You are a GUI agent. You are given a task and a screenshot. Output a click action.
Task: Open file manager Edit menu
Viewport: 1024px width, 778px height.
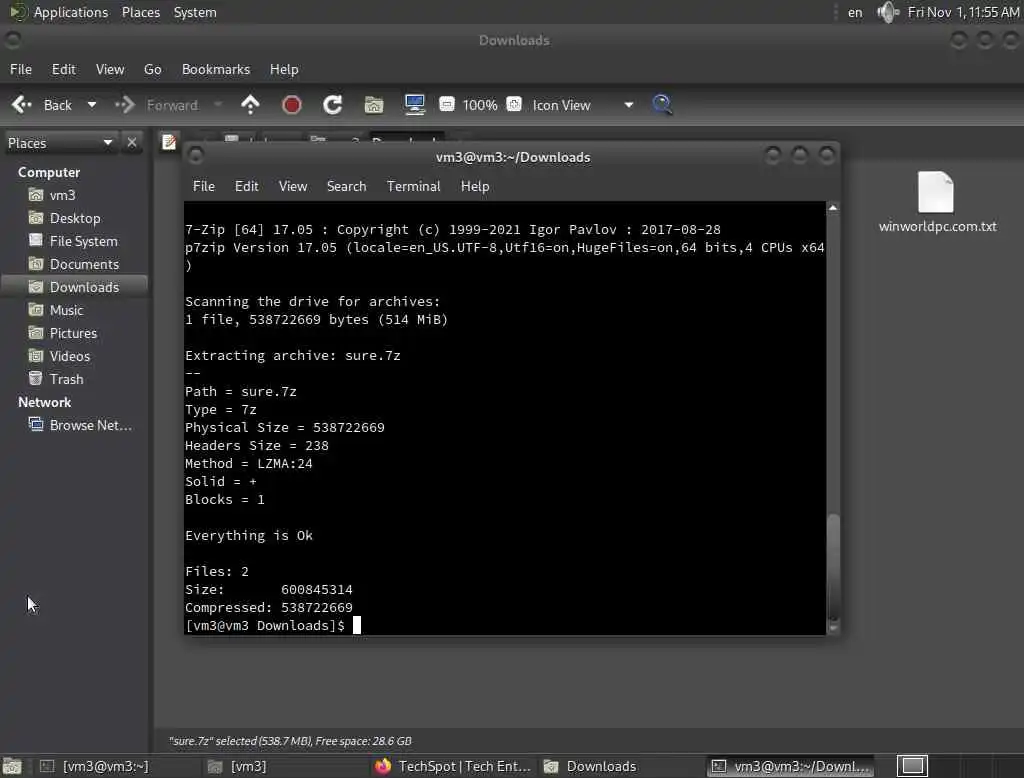tap(63, 69)
